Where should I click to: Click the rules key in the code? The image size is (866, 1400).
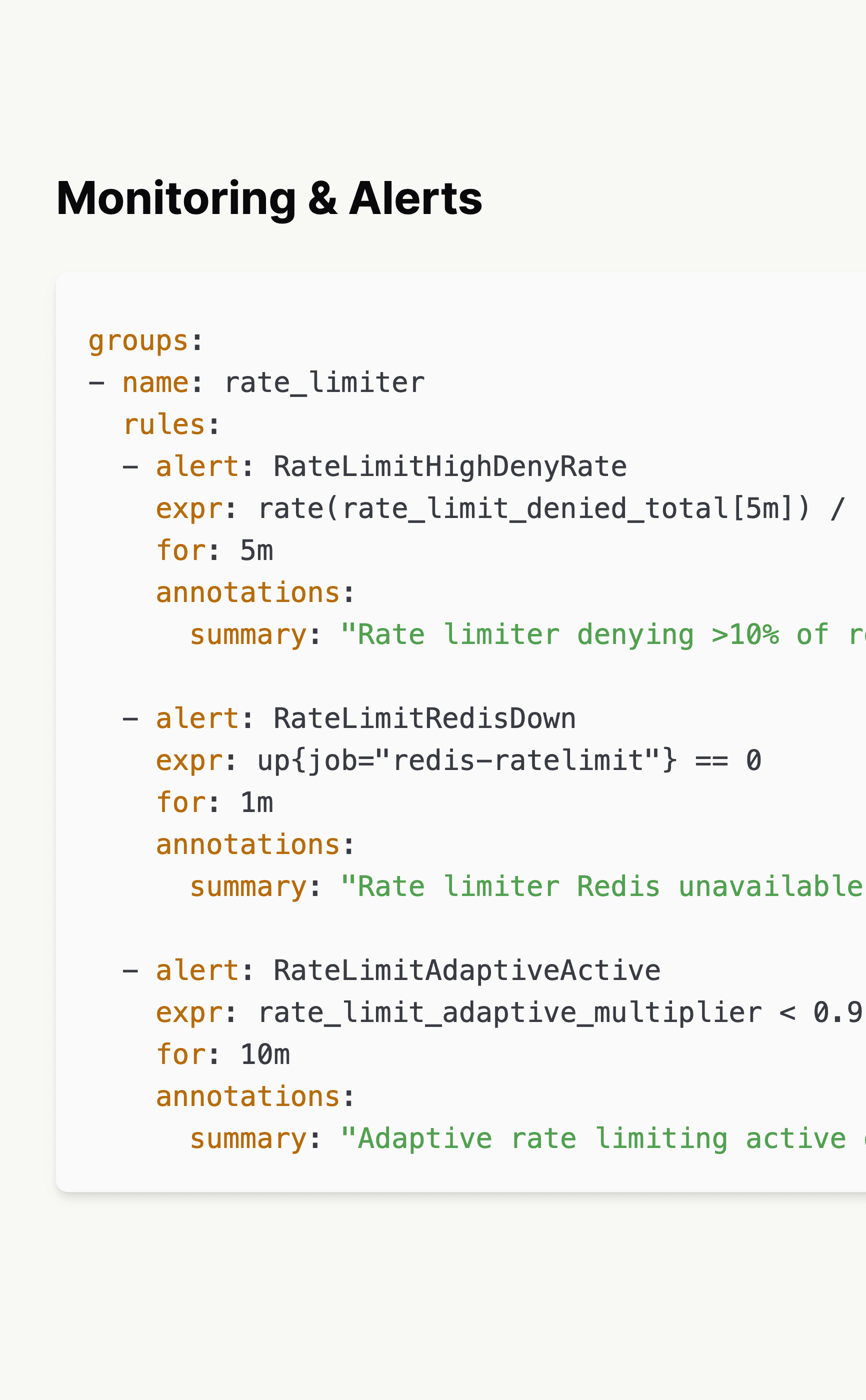pos(164,425)
